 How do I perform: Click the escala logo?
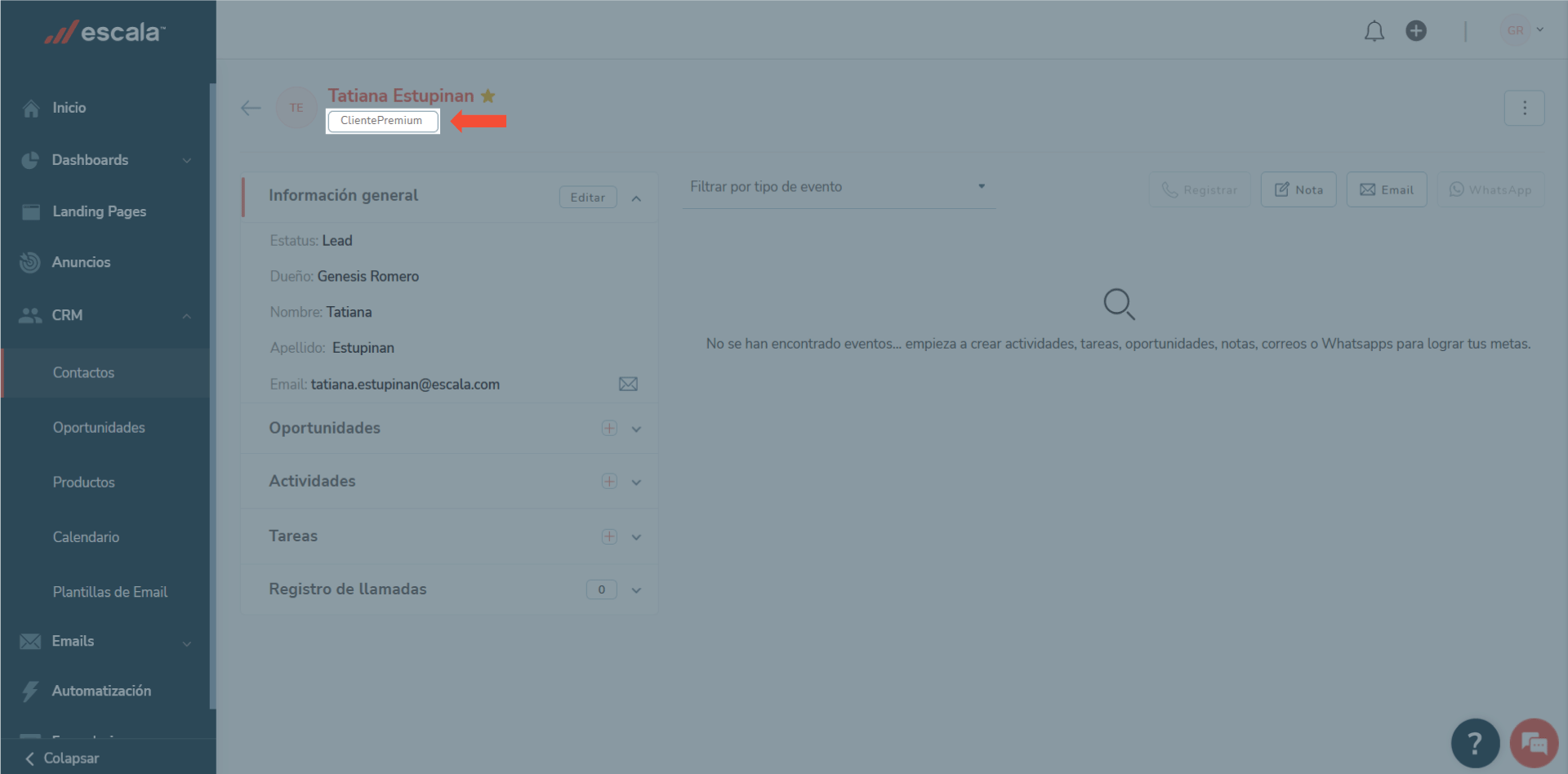click(105, 32)
